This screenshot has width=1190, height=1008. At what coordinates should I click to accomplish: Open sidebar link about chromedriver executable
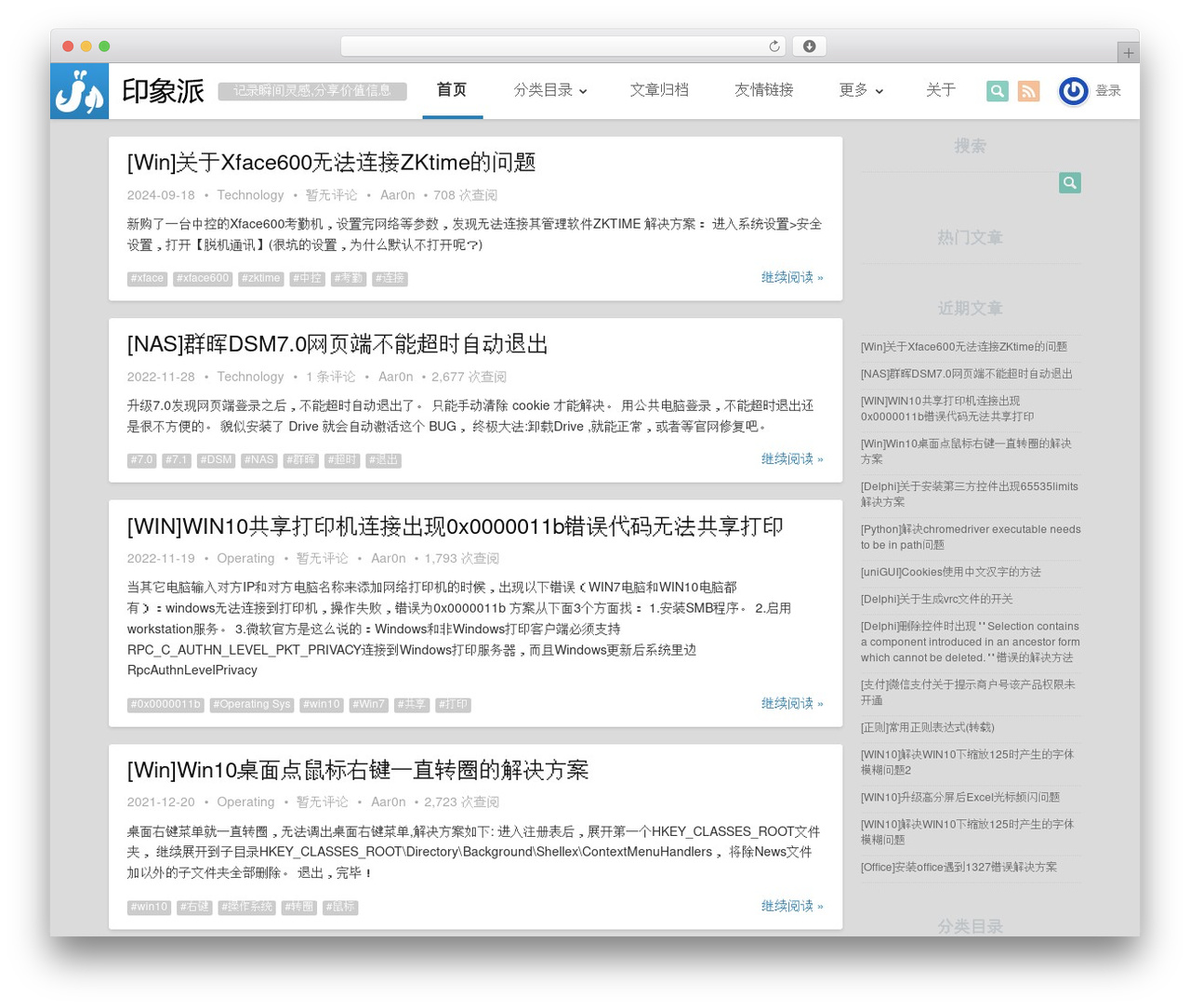pos(971,537)
